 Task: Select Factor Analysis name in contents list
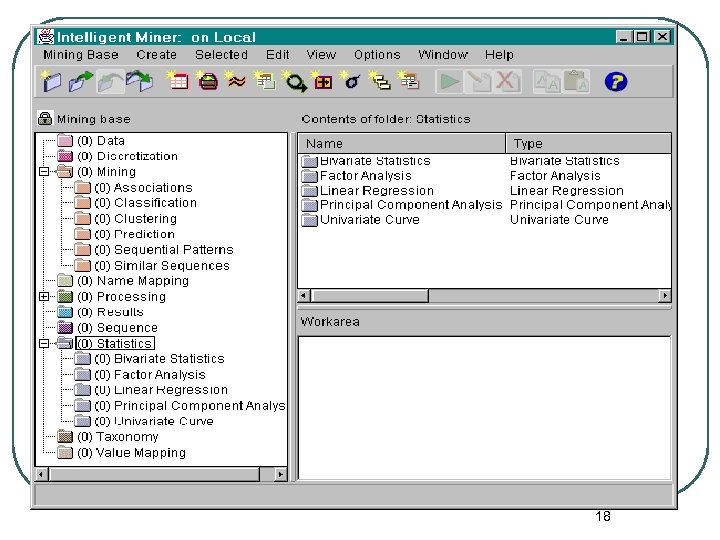pyautogui.click(x=366, y=176)
